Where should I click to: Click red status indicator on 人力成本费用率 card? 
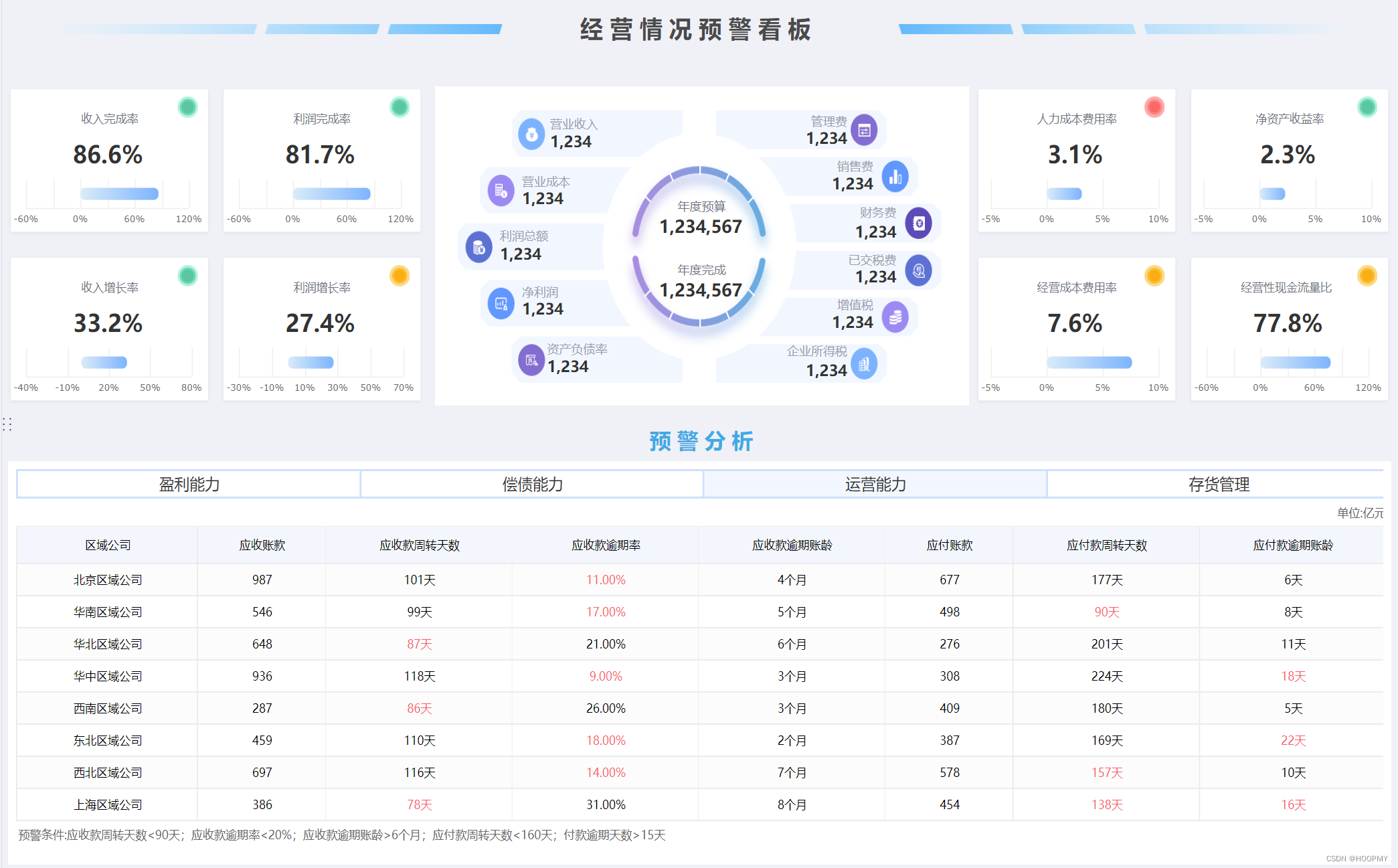click(x=1154, y=107)
